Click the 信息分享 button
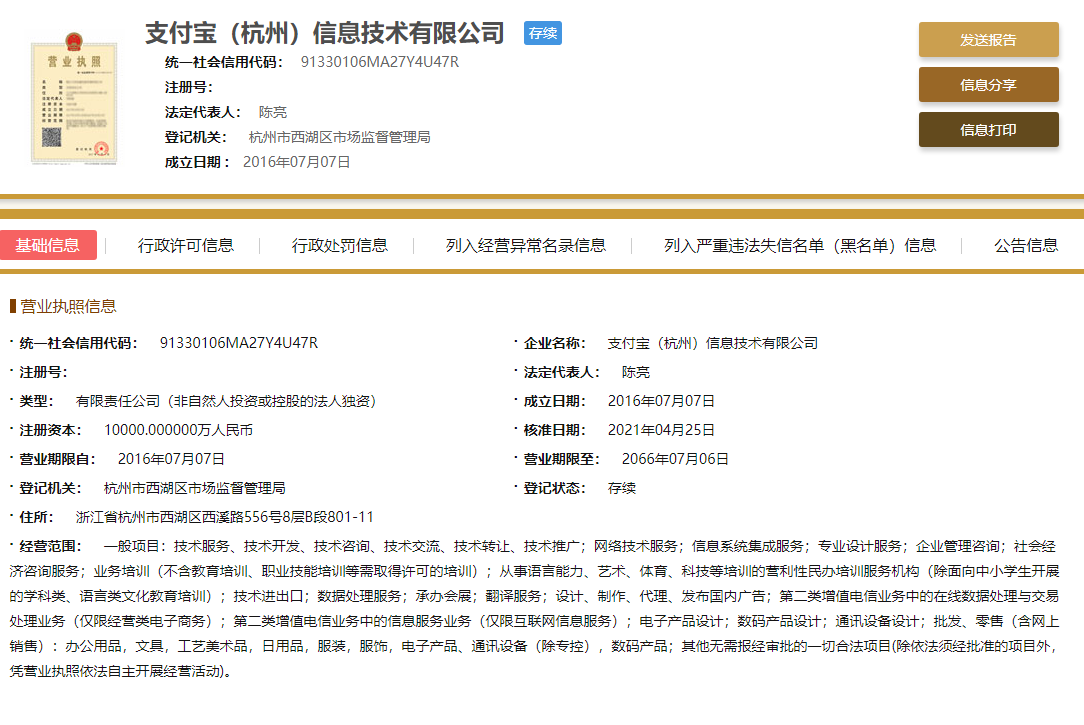This screenshot has width=1084, height=725. pyautogui.click(x=989, y=84)
